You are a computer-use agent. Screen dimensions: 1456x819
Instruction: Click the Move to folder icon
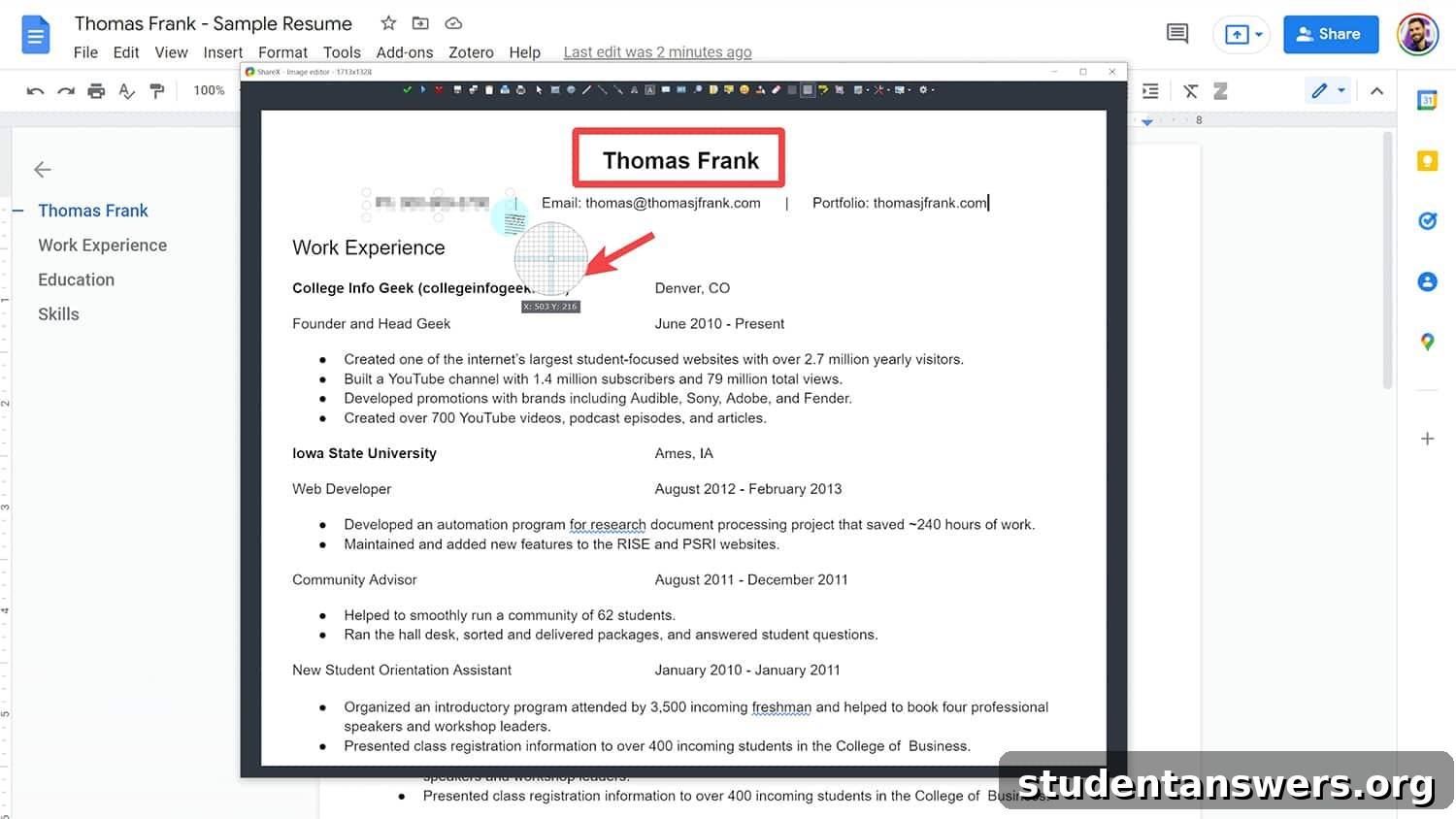420,22
